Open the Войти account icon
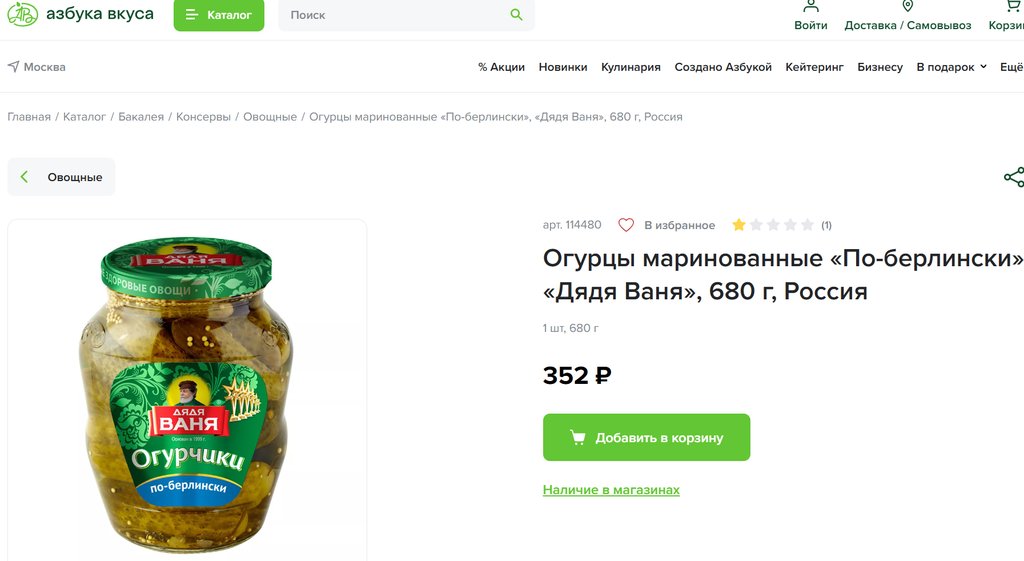1024x561 pixels. point(811,6)
